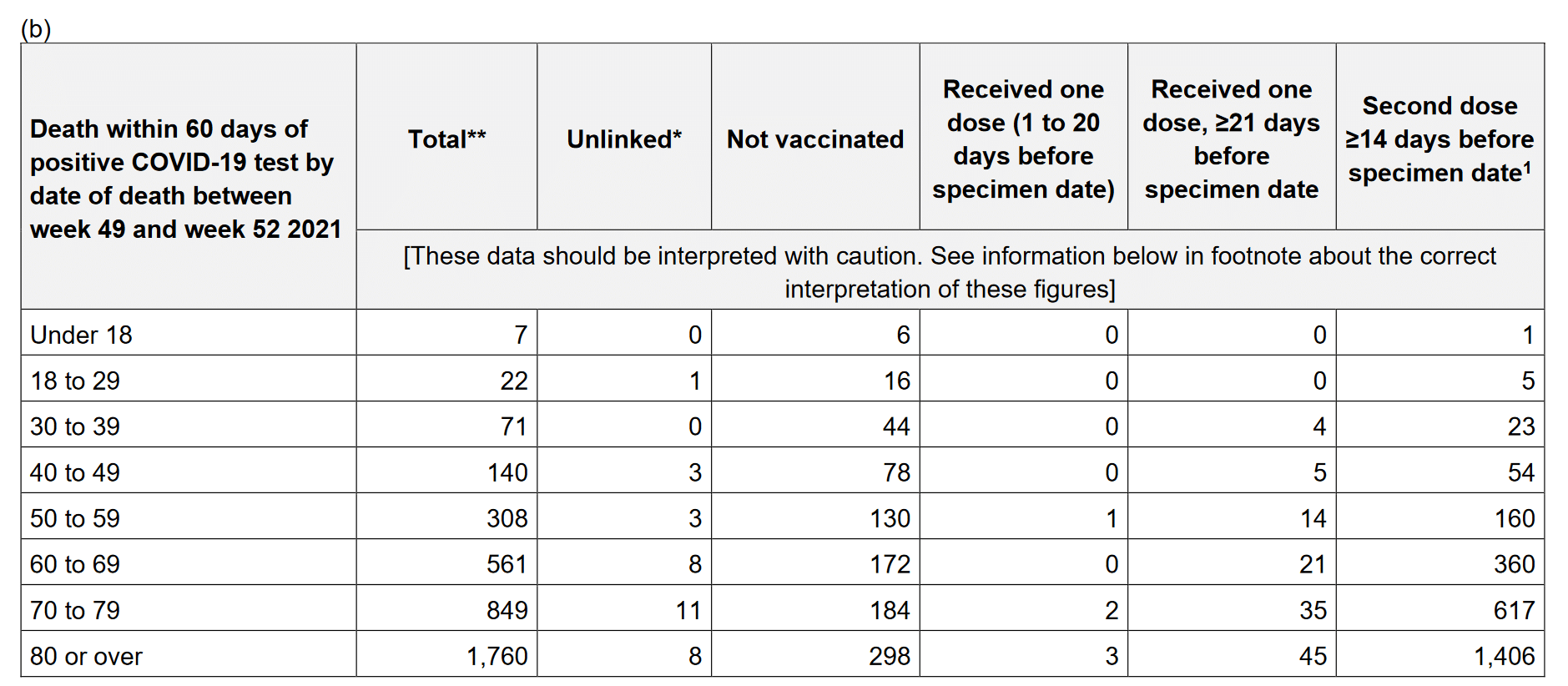The width and height of the screenshot is (1568, 686).
Task: Click the 298 not vaccinated cell
Action: coord(889,656)
